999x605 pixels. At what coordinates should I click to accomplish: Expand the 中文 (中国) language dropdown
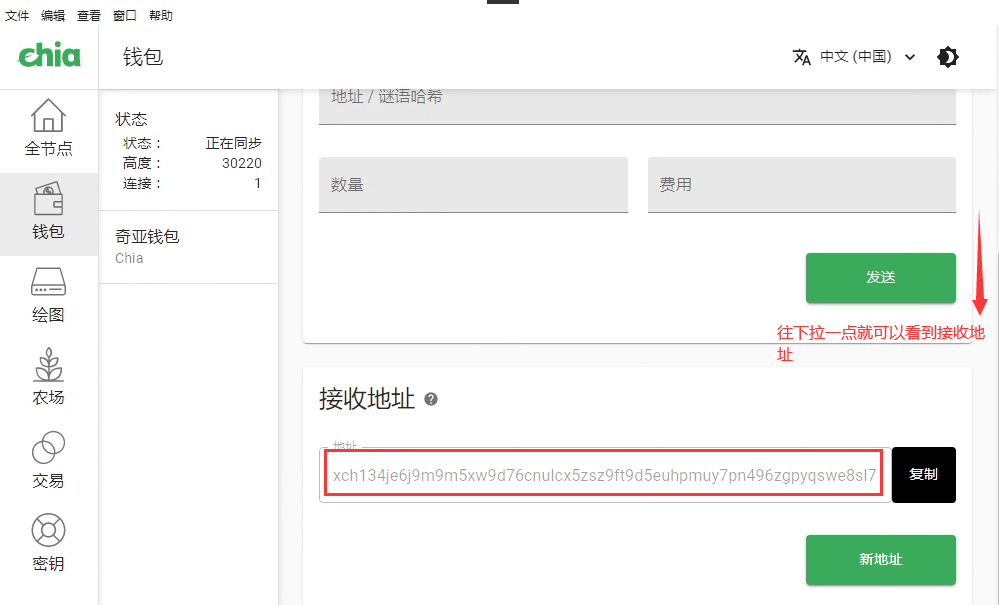pos(909,57)
